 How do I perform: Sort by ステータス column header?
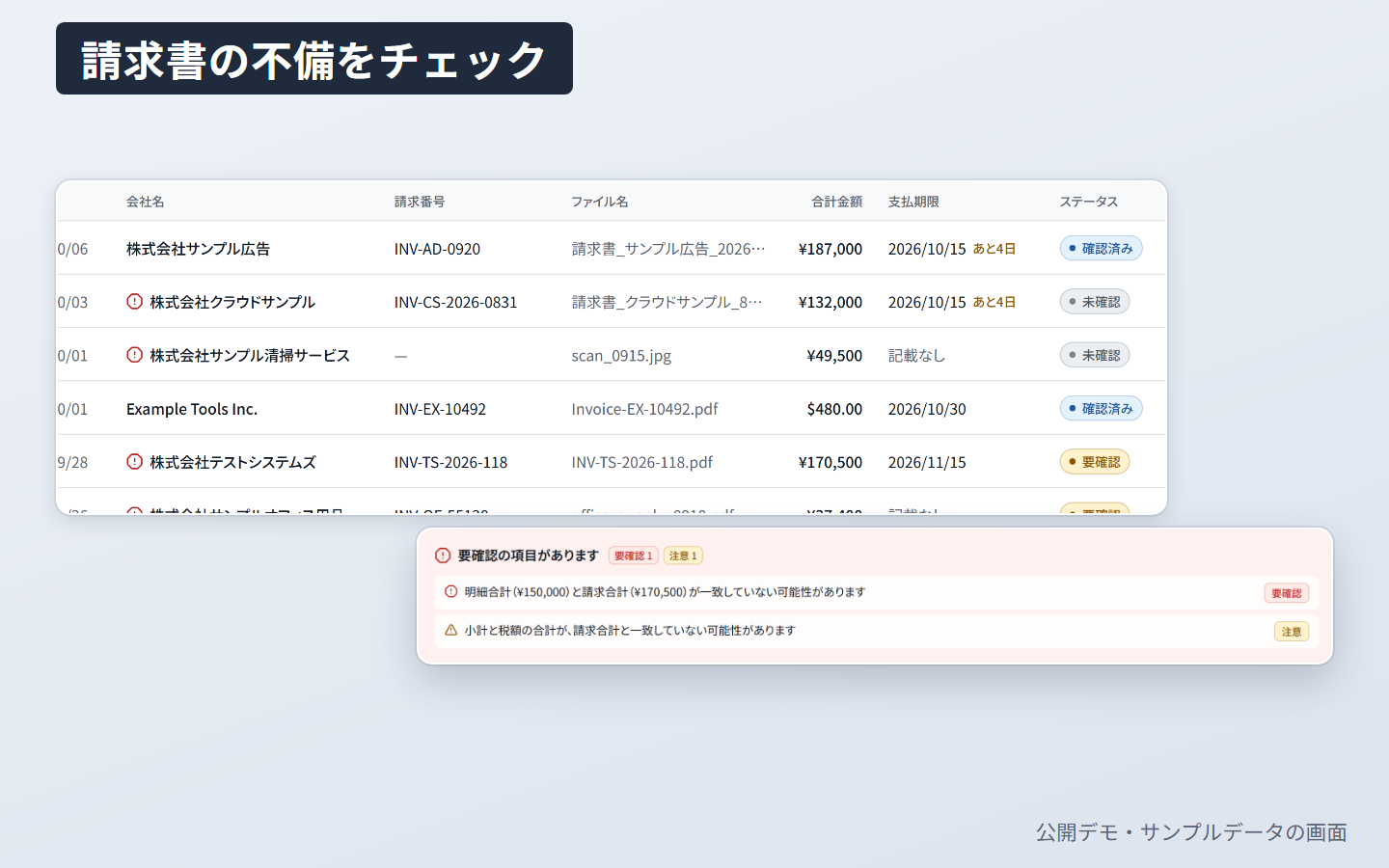[1089, 202]
